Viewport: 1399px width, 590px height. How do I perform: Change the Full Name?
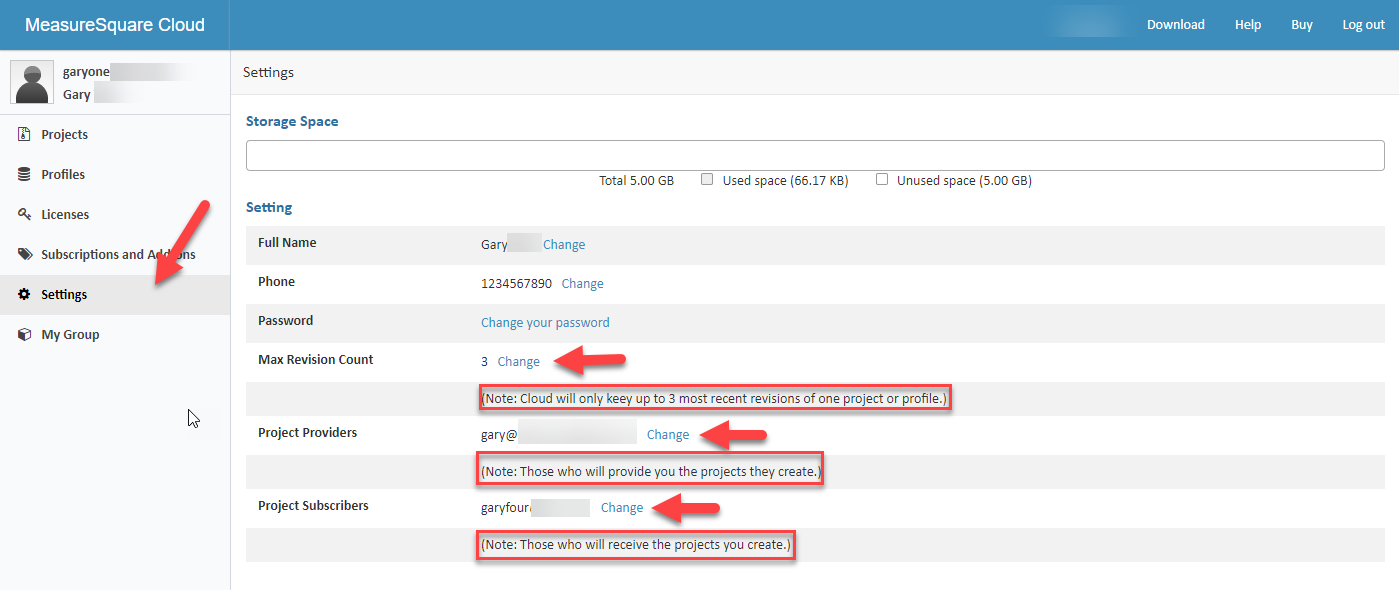pos(564,245)
